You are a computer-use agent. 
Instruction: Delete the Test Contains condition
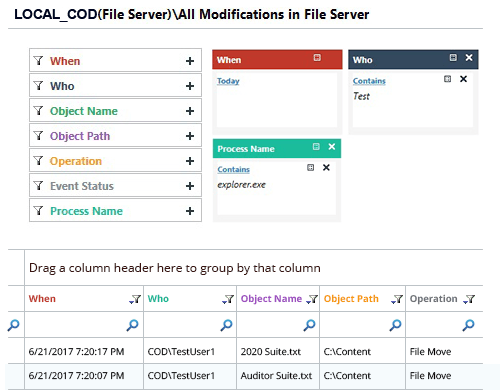[x=463, y=79]
